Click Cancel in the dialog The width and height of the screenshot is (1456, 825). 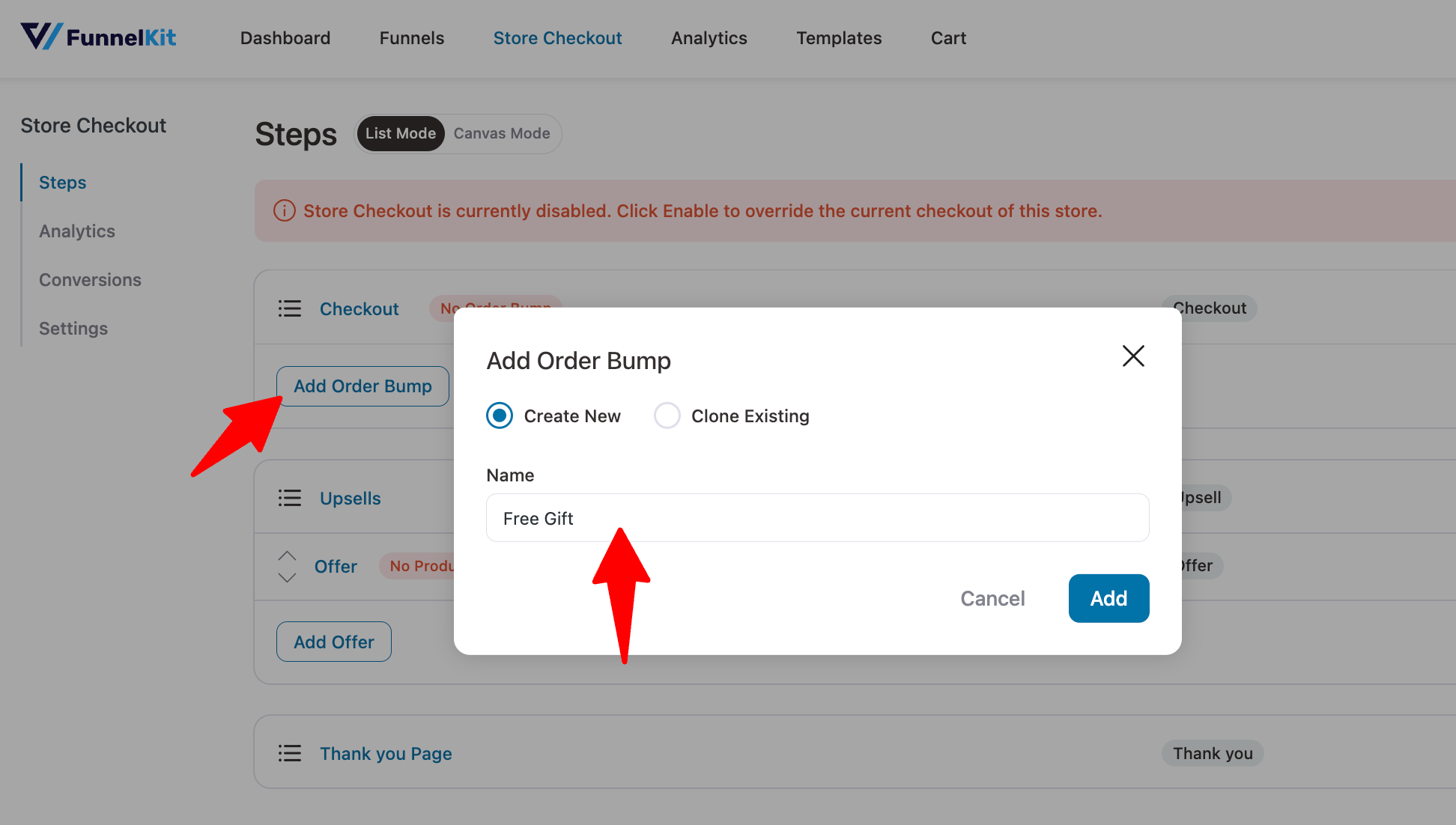click(x=992, y=598)
